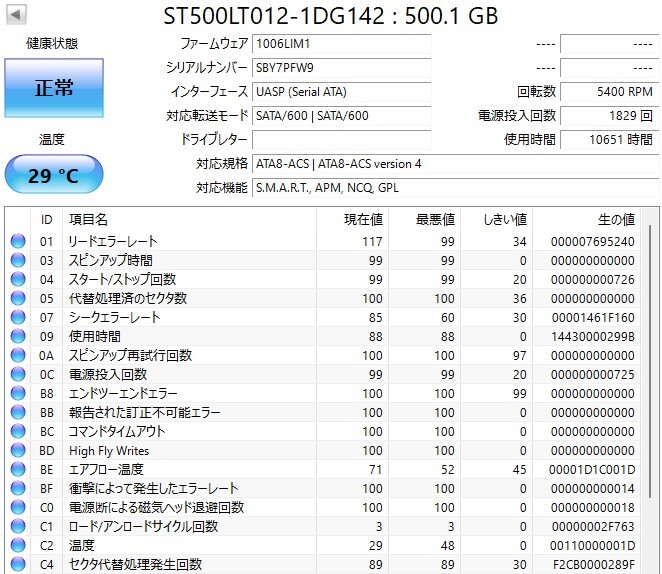
Task: Click the しきい値 column header
Action: tap(496, 219)
